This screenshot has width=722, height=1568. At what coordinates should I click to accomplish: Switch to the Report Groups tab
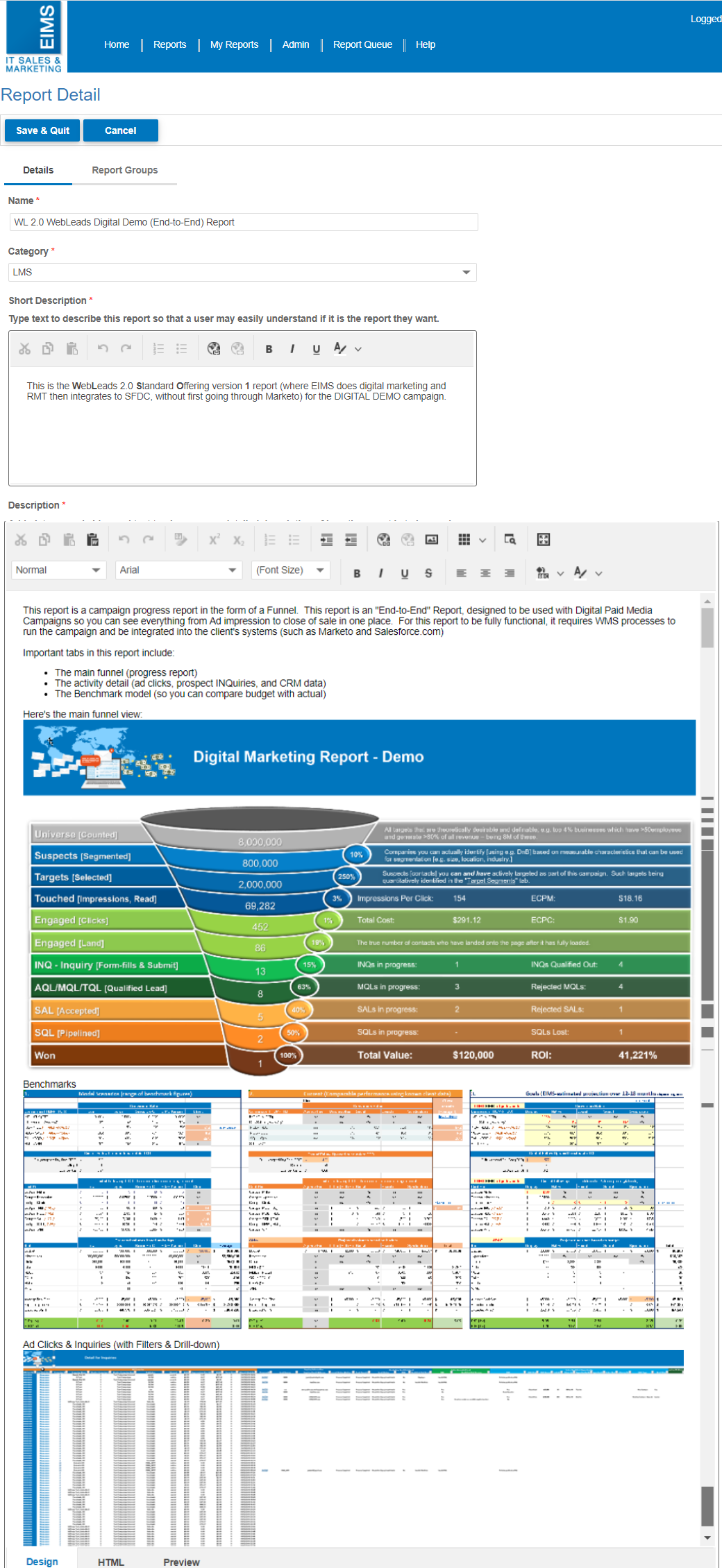pos(125,170)
